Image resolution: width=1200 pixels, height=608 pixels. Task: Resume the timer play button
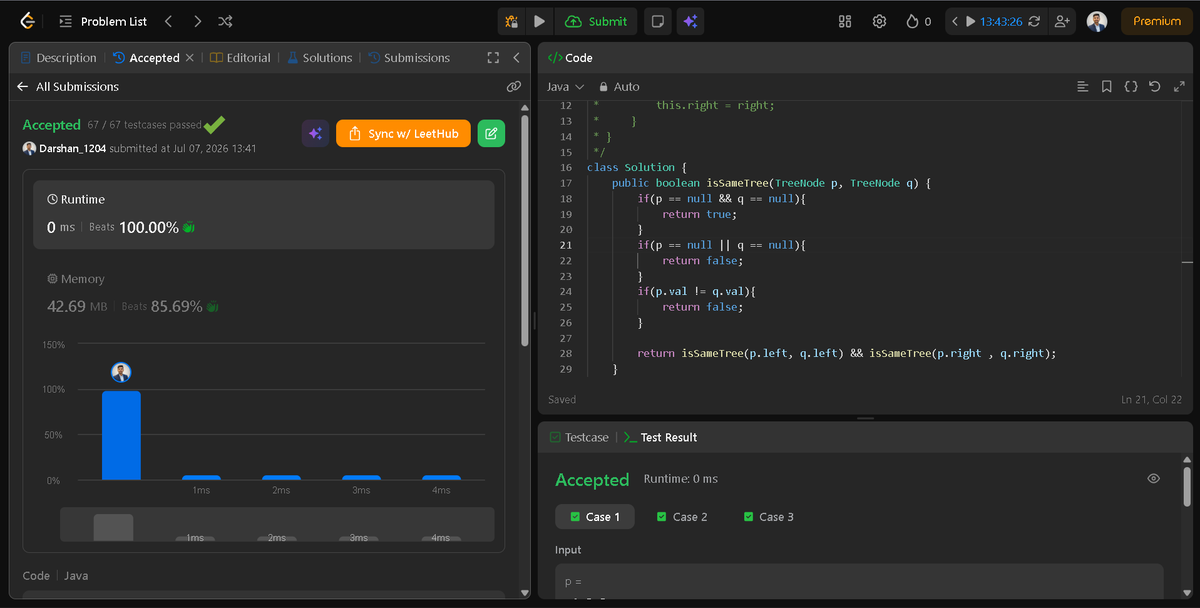[970, 21]
